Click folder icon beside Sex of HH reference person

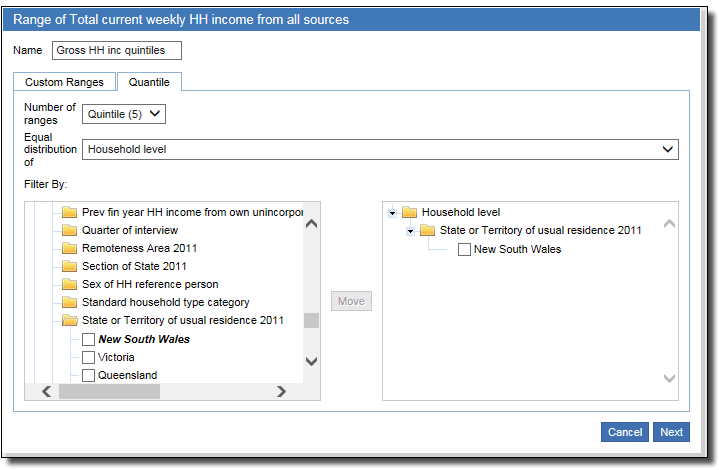(x=69, y=284)
